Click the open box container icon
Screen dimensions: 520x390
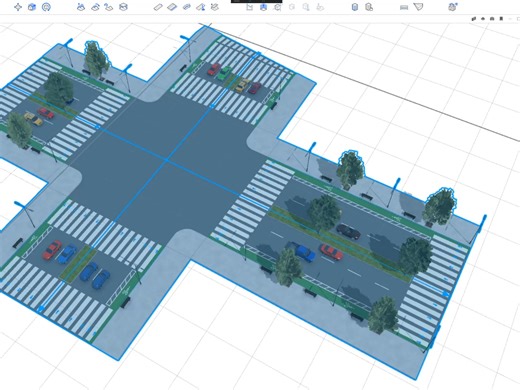click(123, 7)
